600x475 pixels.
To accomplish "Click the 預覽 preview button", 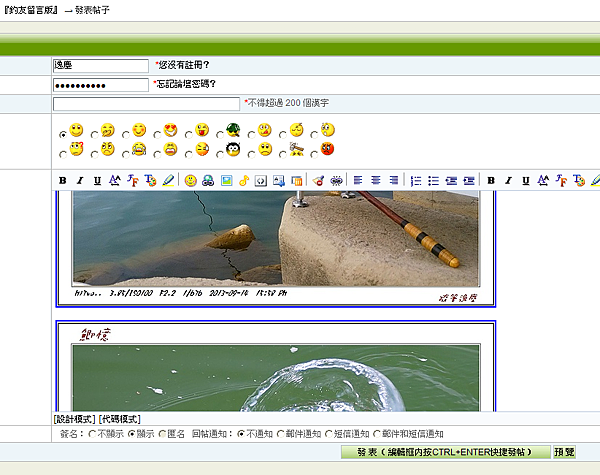I will tap(564, 452).
